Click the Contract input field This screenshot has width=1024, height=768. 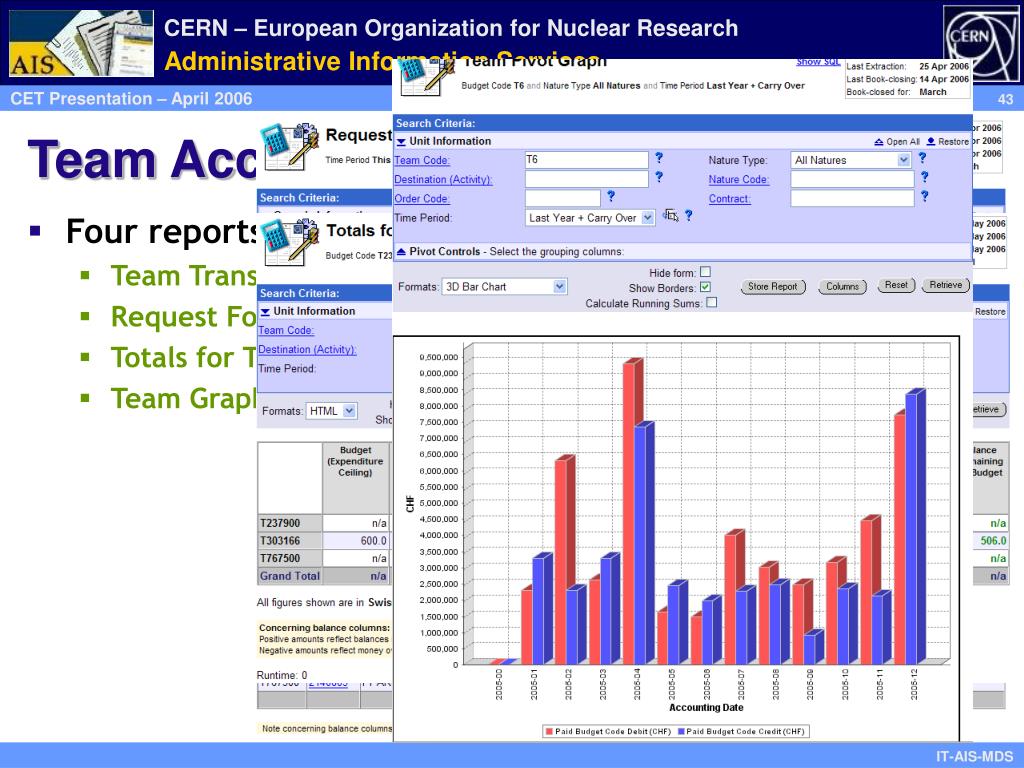click(852, 198)
